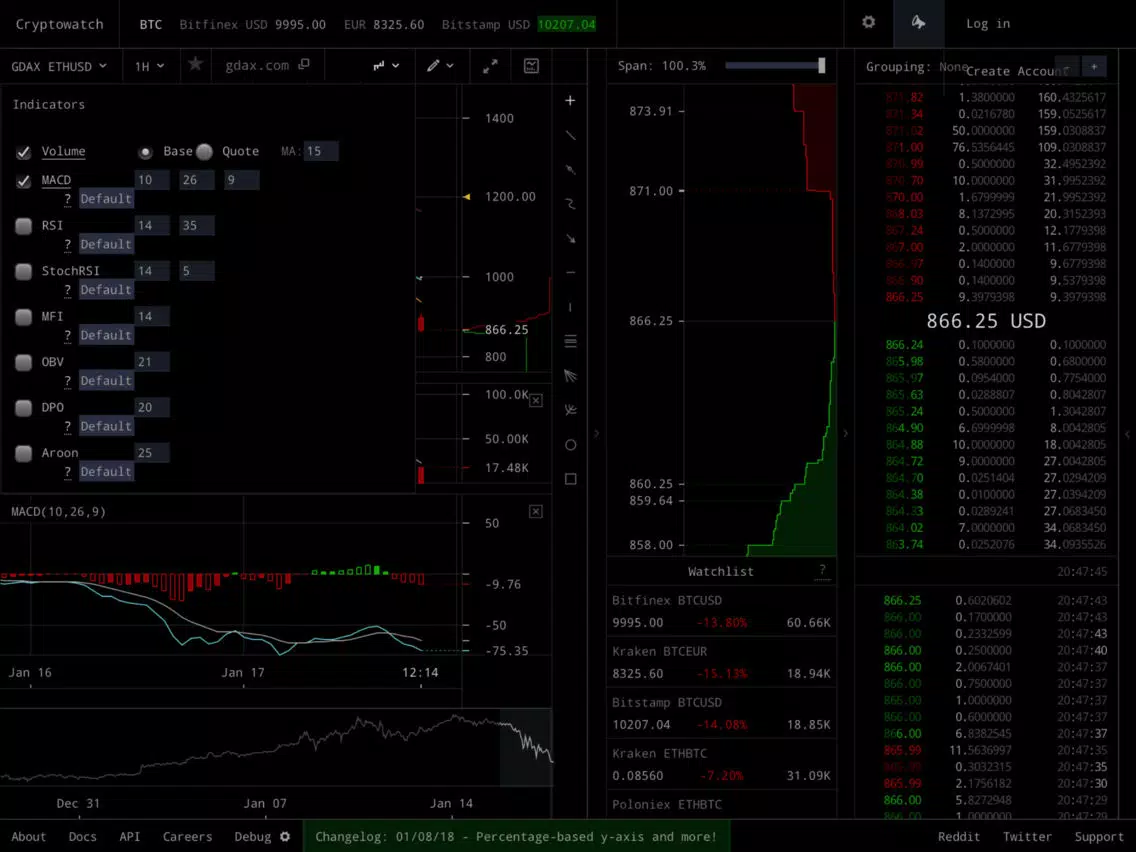1136x852 pixels.
Task: Uncheck the MACD indicator checkbox
Action: [x=23, y=180]
